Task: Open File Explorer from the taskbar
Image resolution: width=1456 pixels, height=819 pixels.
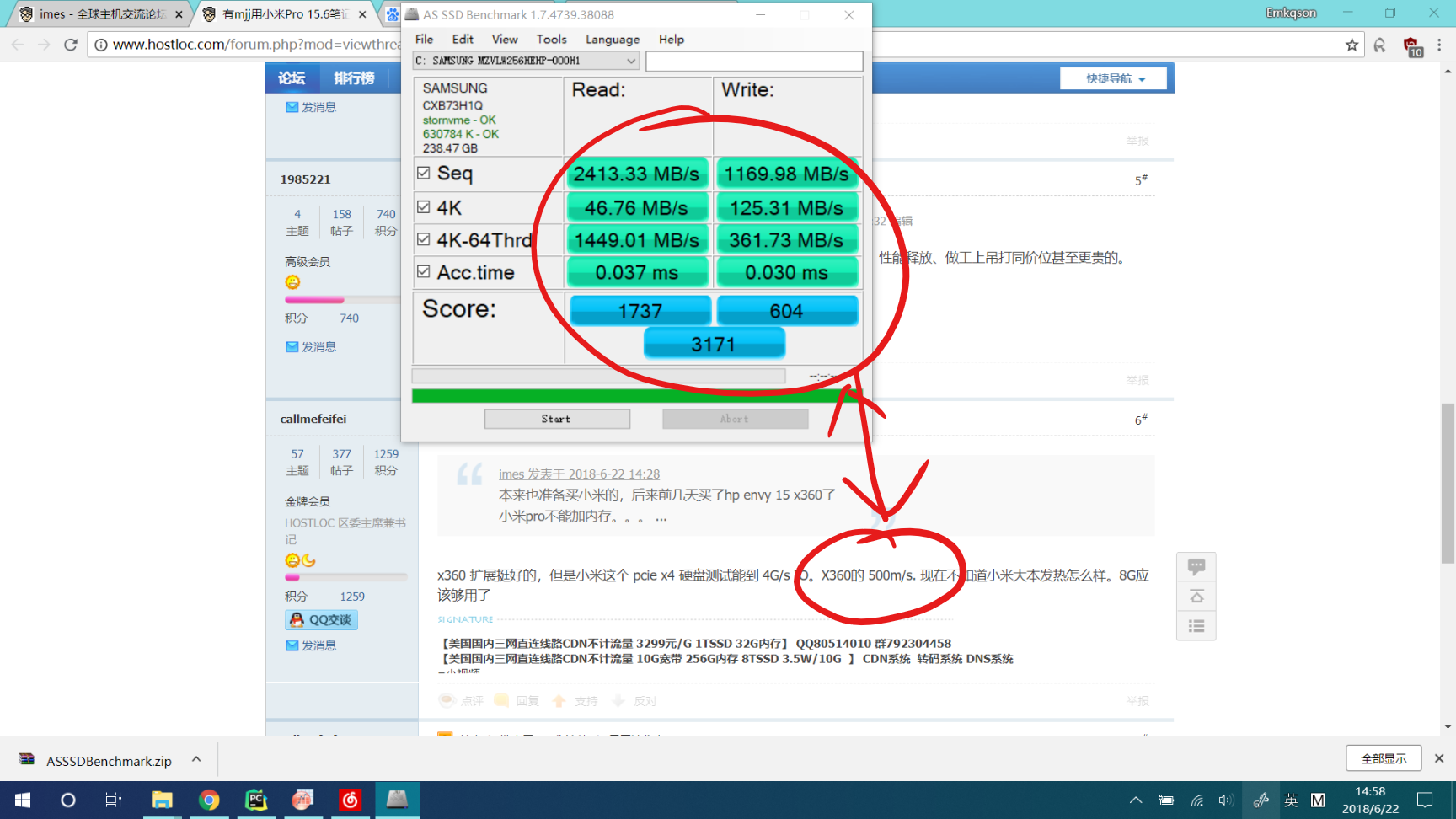Action: tap(162, 800)
